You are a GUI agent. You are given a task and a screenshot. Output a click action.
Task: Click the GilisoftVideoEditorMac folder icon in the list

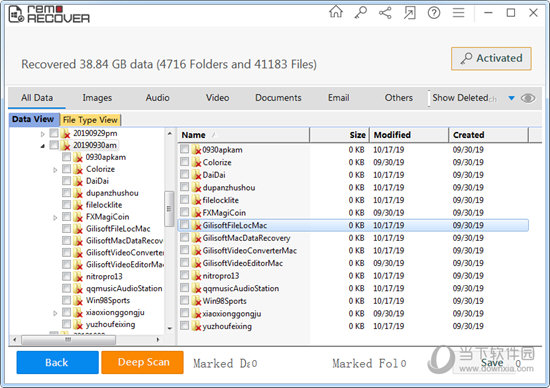coord(196,263)
